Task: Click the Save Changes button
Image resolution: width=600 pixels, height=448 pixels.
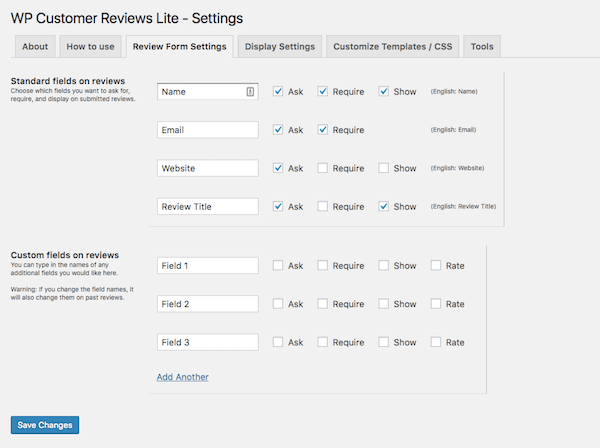Action: pyautogui.click(x=45, y=425)
